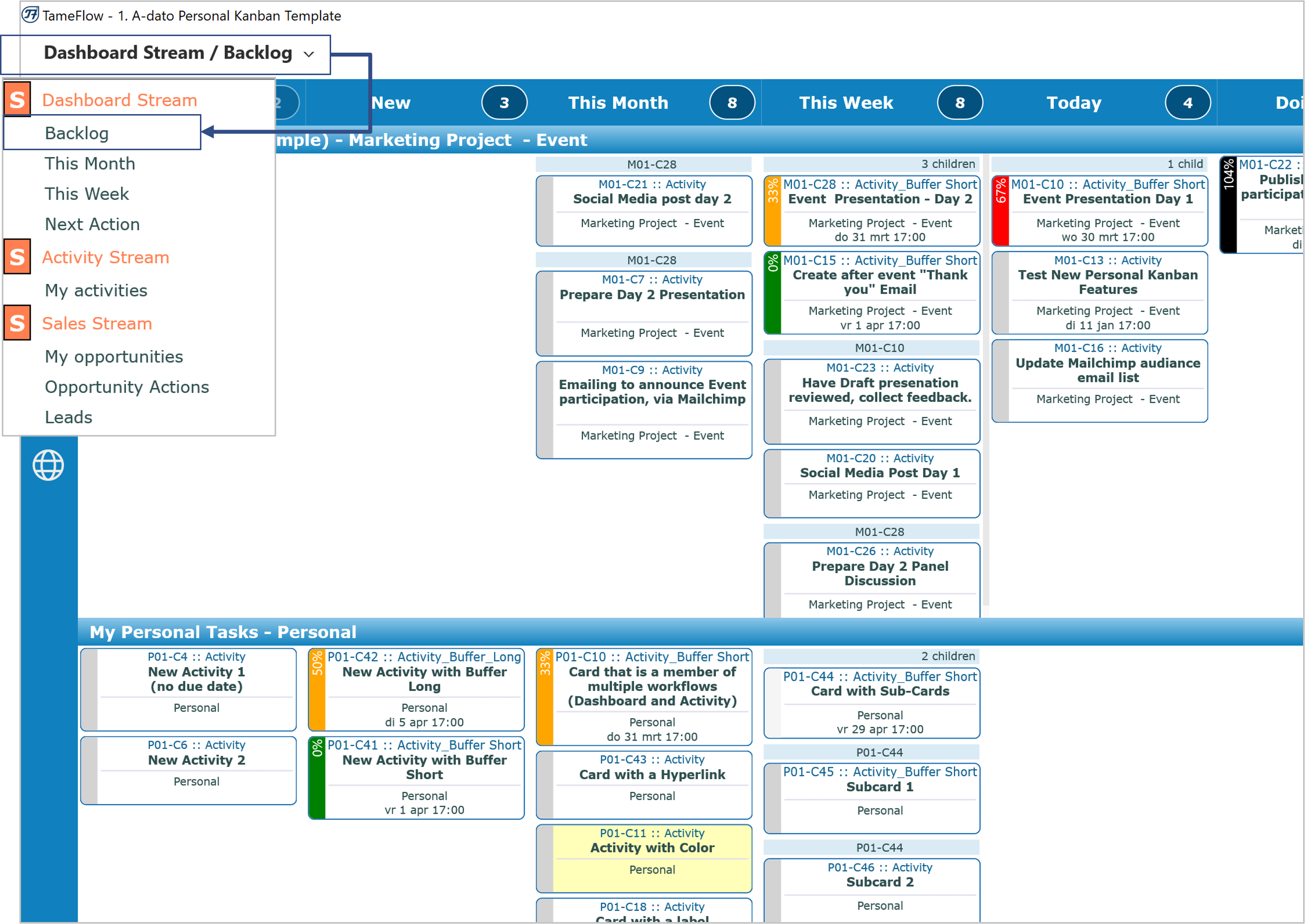The image size is (1305, 924).
Task: Click the orange 50% buffer bar on P01-C42
Action: tap(317, 689)
